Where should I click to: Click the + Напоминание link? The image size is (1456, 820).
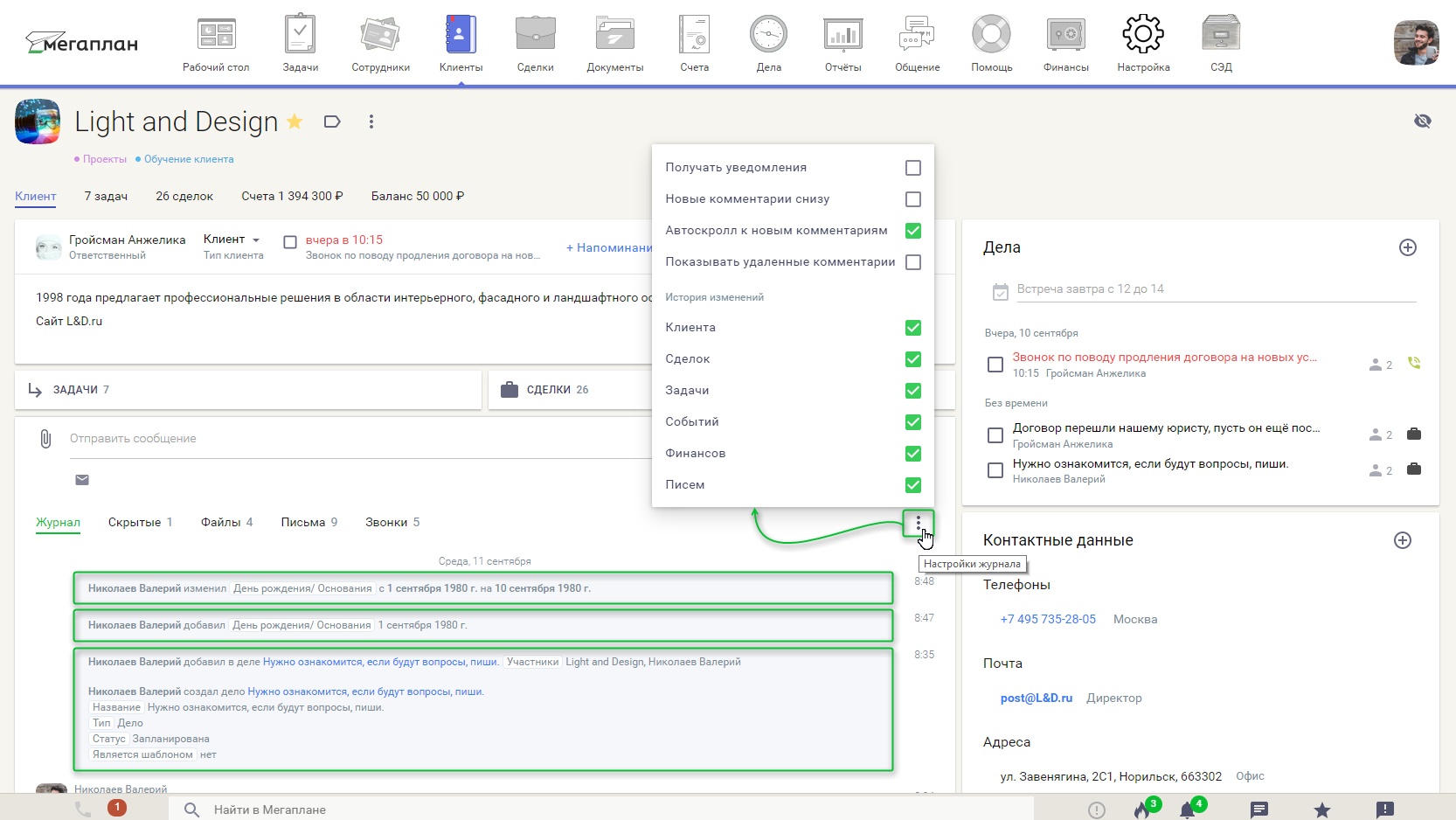coord(609,247)
